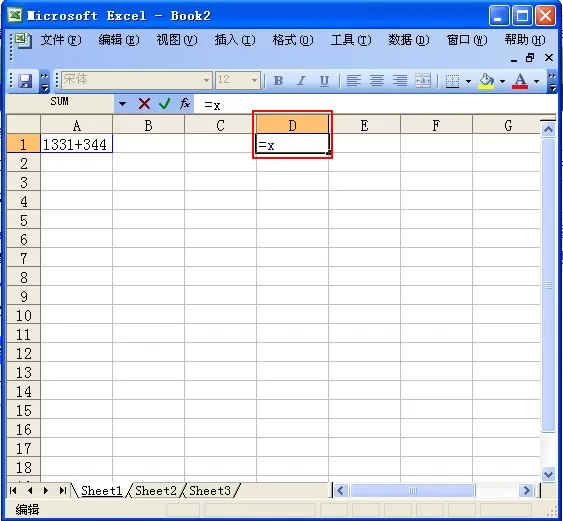Switch to Sheet3 tab
The width and height of the screenshot is (563, 521).
210,490
